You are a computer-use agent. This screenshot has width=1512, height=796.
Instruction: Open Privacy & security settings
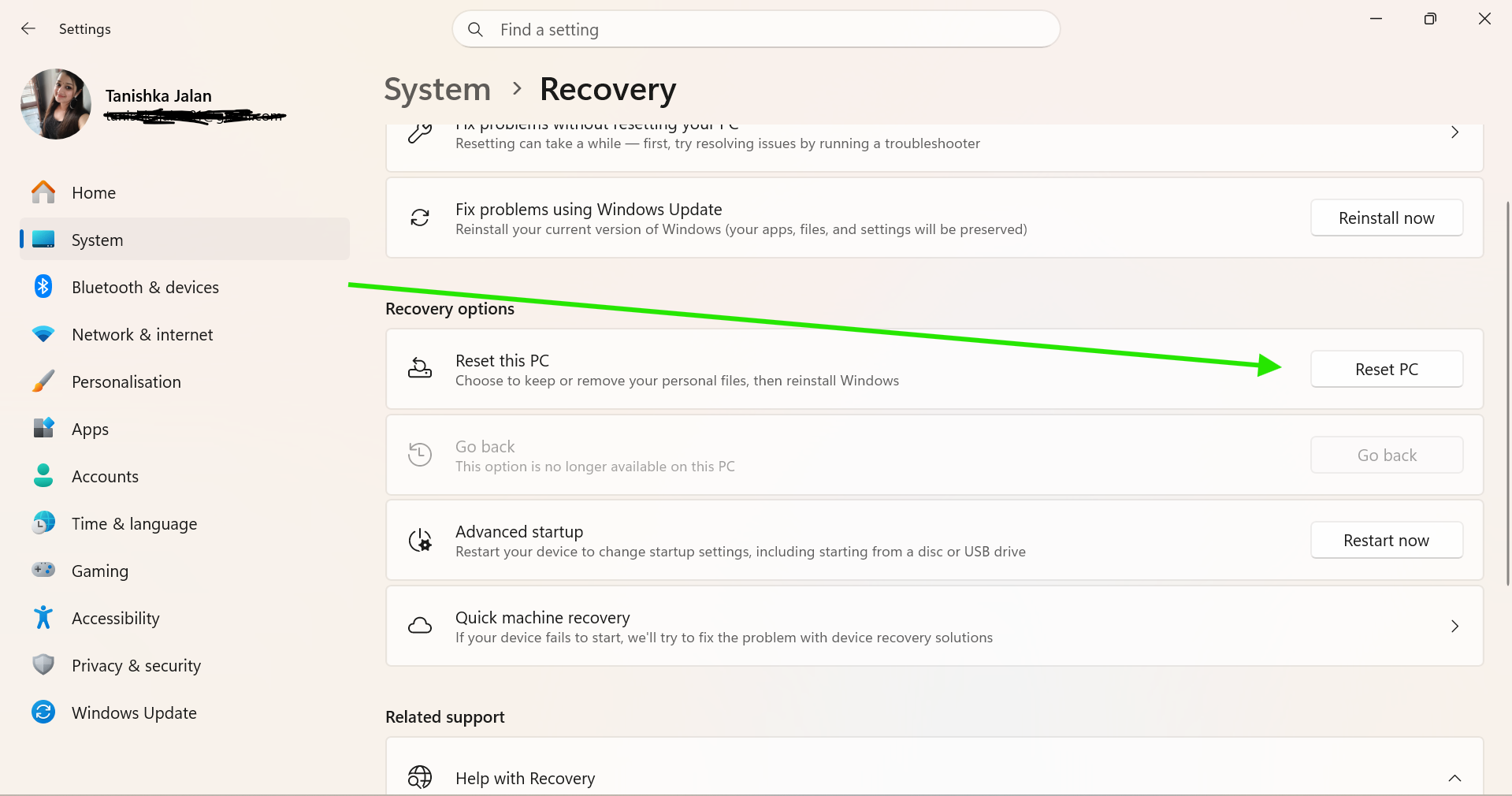(x=184, y=665)
